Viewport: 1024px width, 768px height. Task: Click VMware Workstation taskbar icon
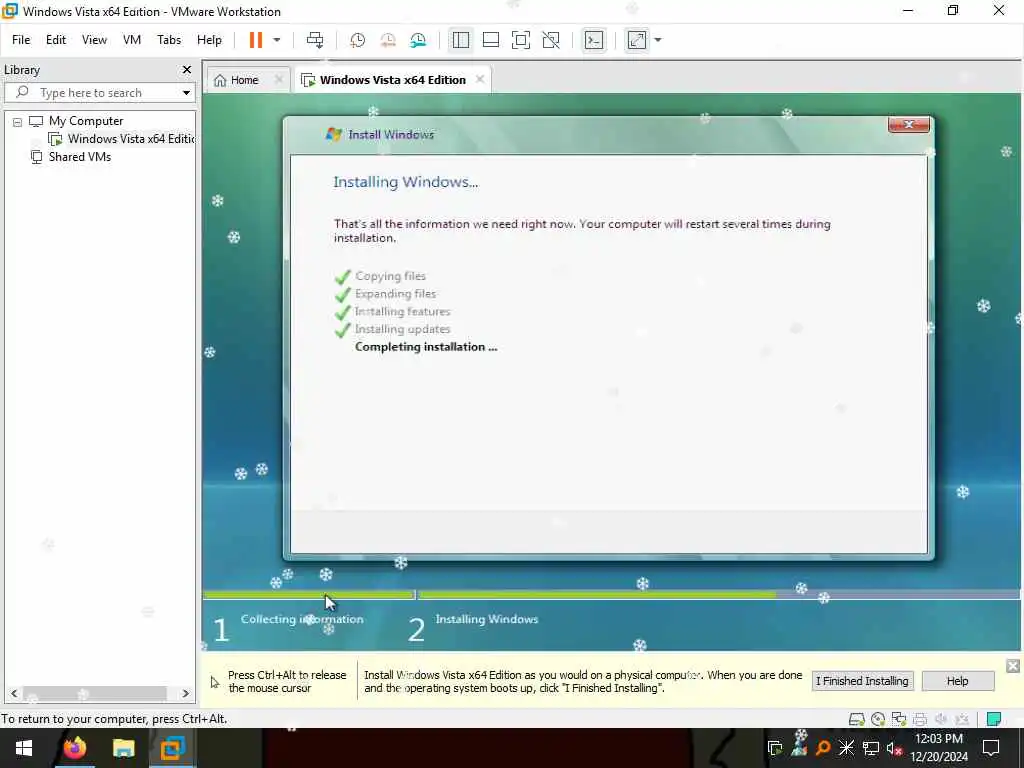pyautogui.click(x=172, y=748)
